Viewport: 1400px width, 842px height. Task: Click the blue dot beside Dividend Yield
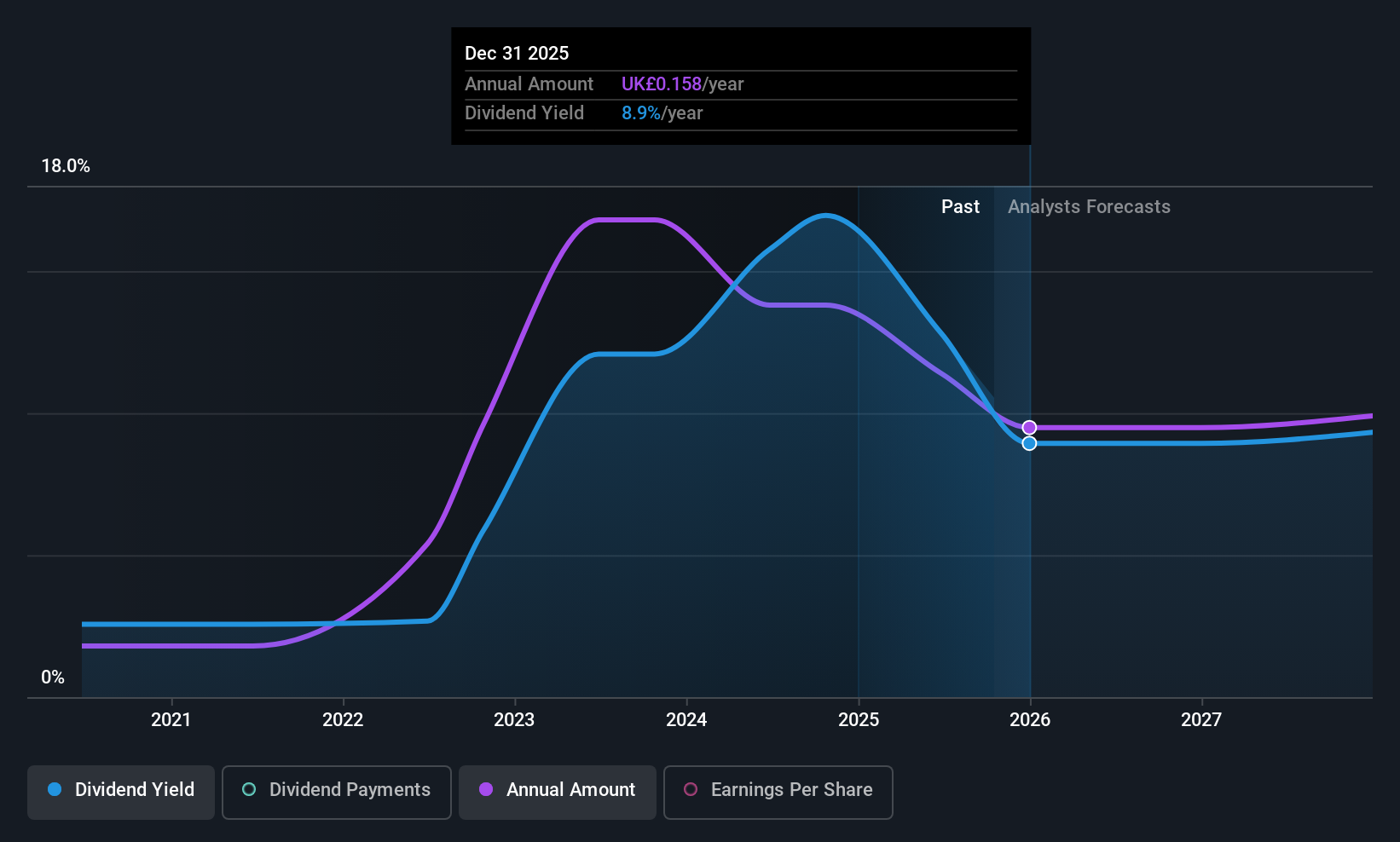coord(55,790)
